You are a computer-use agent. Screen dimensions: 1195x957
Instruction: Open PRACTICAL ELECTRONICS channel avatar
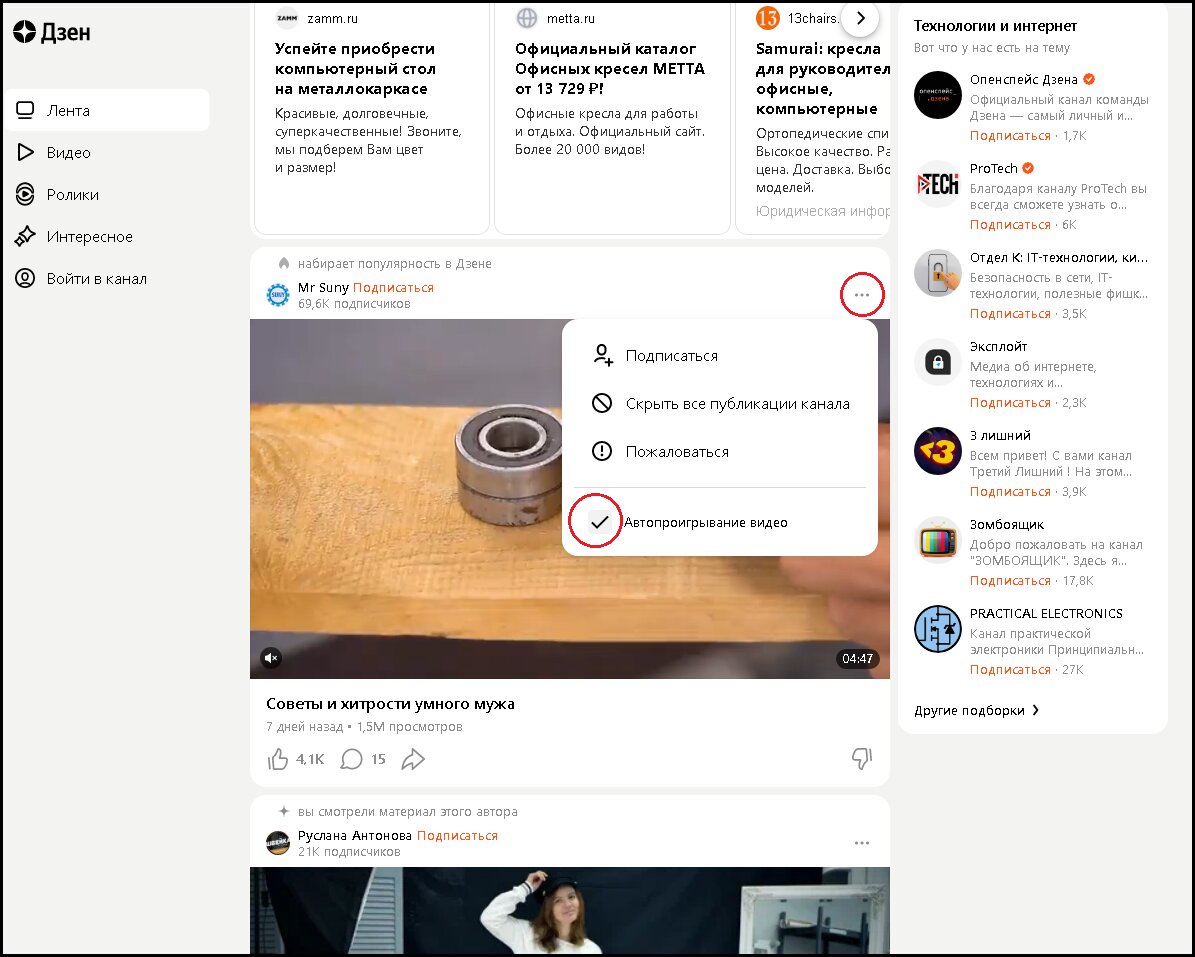coord(937,629)
